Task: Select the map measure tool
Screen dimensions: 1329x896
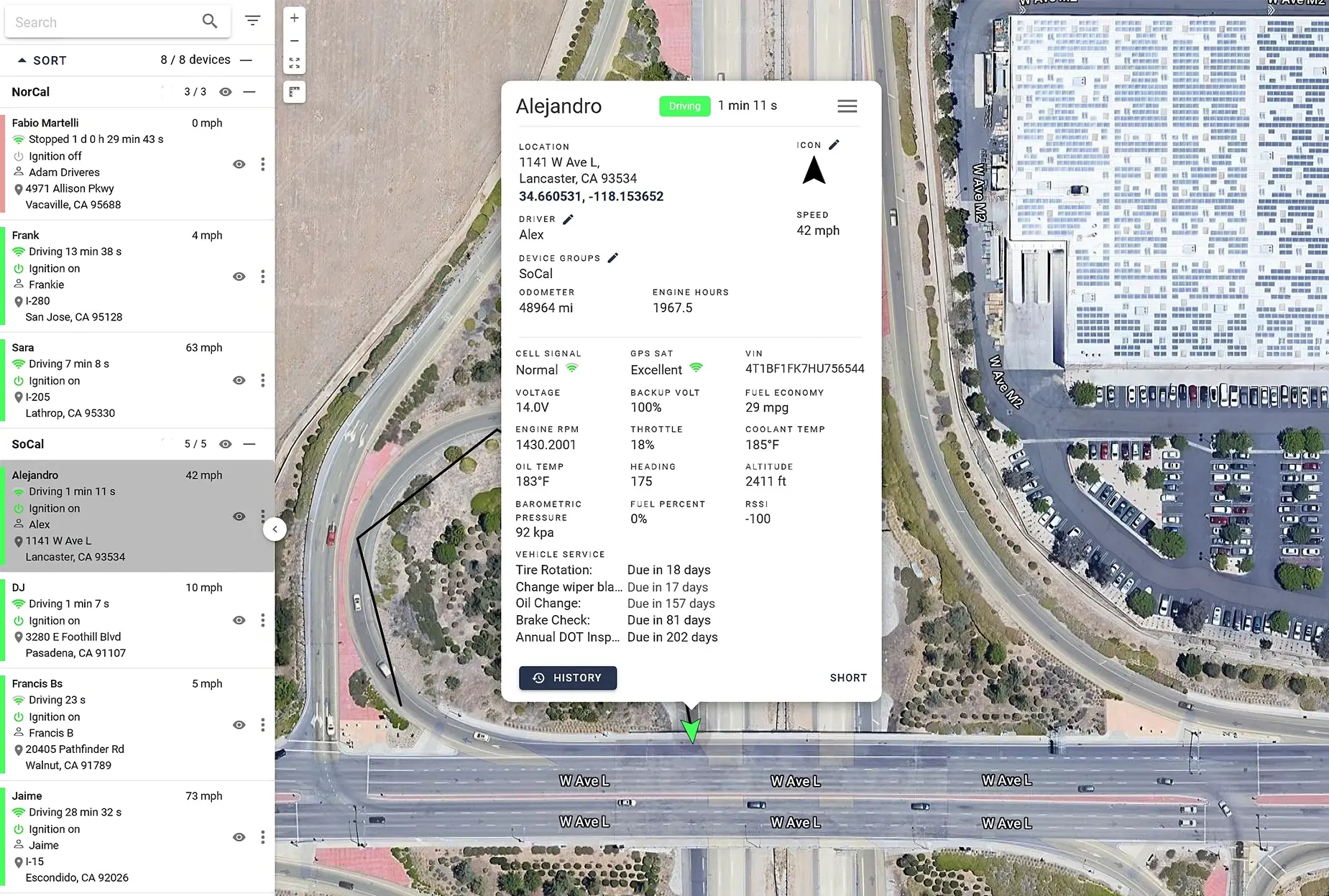Action: coord(294,91)
